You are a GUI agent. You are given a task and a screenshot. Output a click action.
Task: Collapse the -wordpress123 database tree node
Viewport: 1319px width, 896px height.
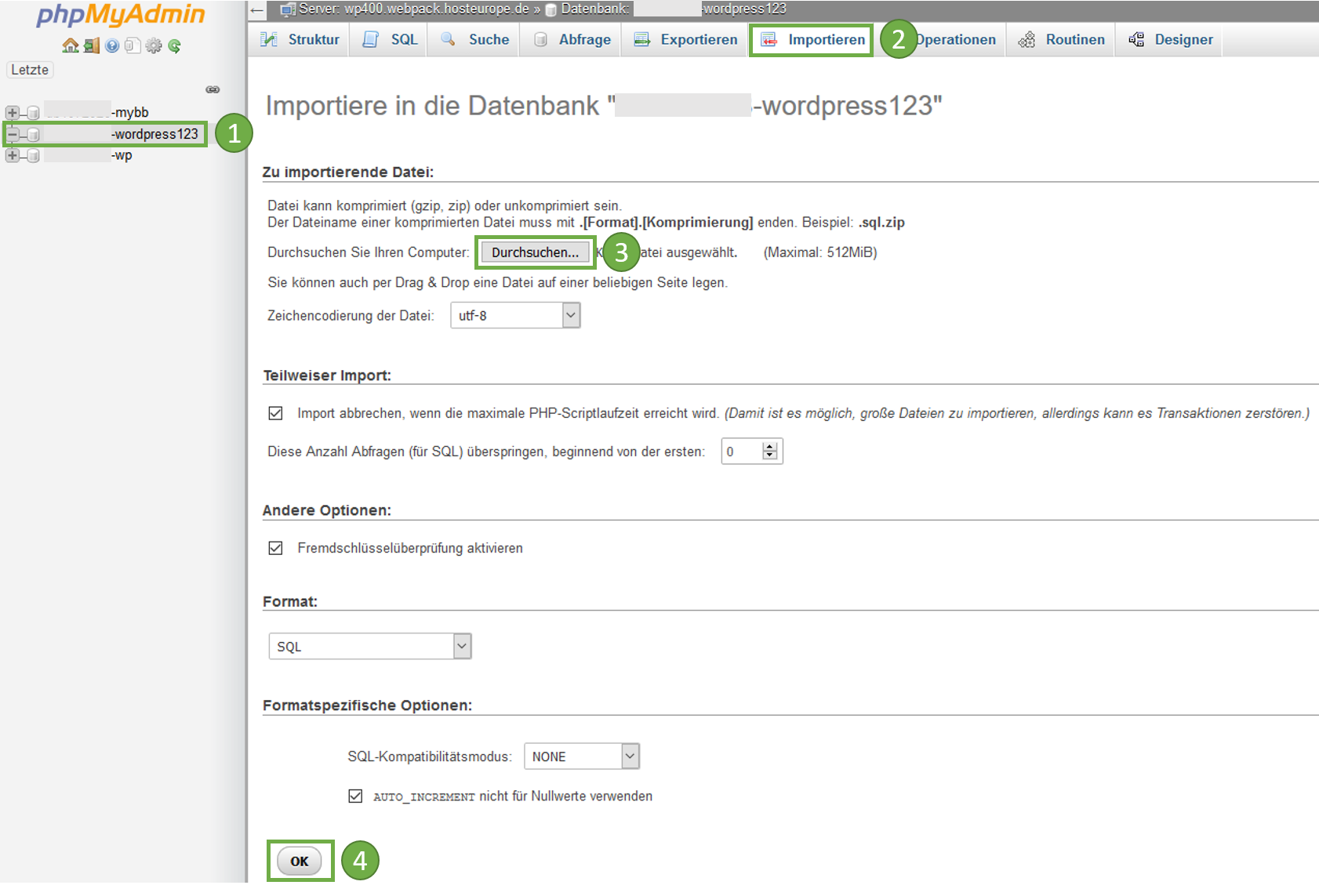click(12, 134)
